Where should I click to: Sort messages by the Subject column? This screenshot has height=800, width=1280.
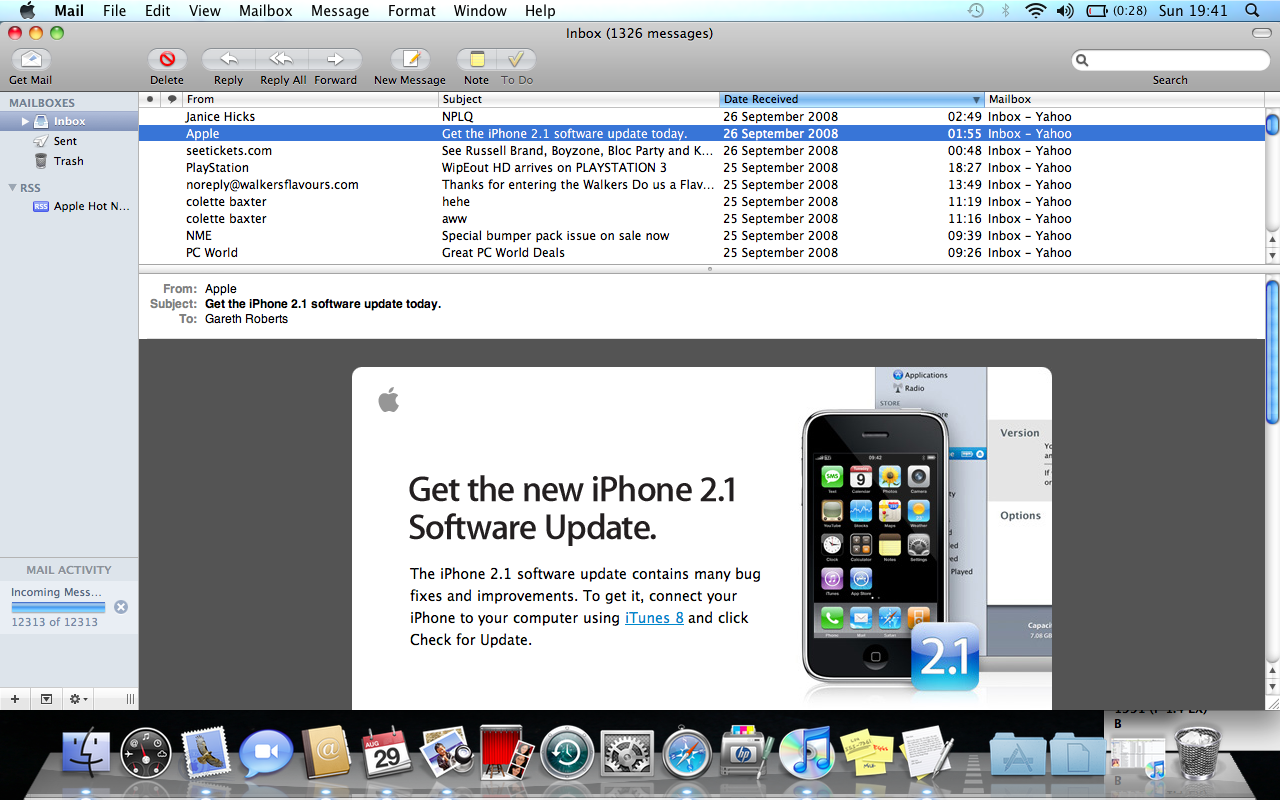tap(580, 99)
